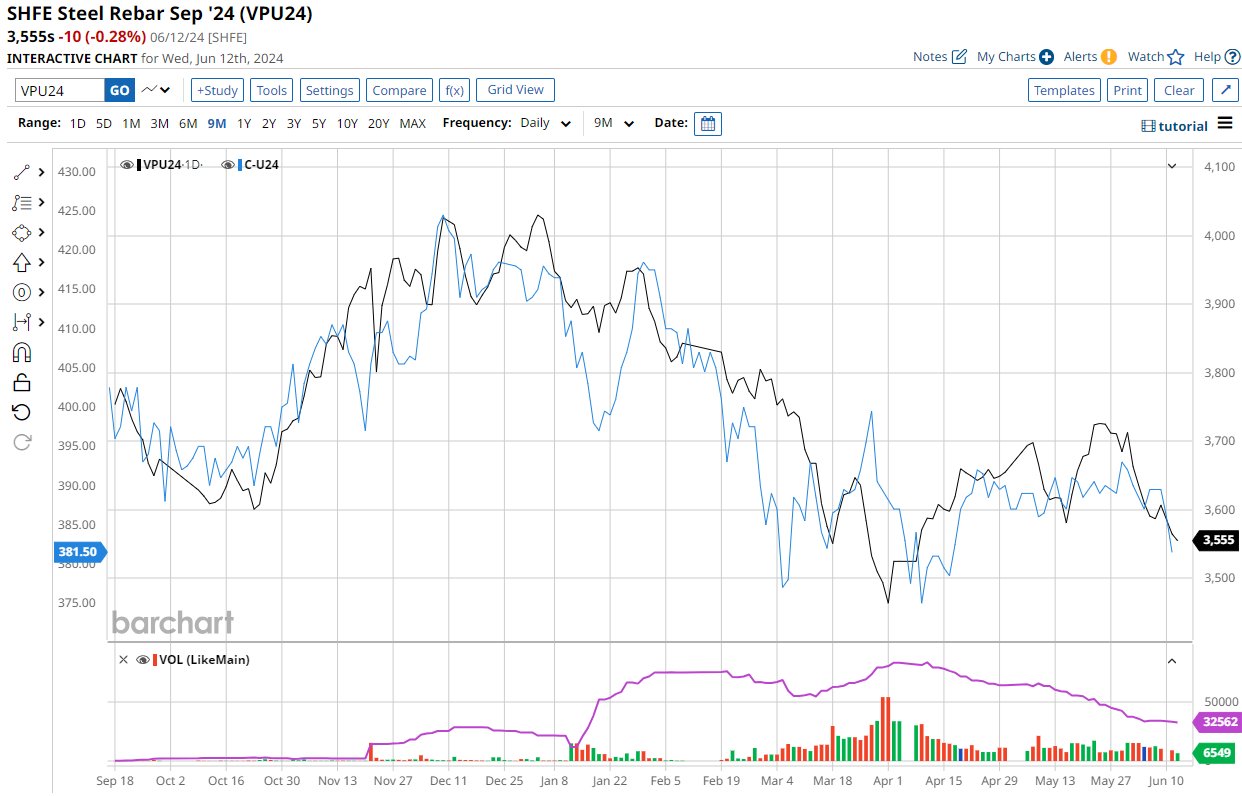Select the MAX range option
The width and height of the screenshot is (1242, 796).
pos(413,124)
